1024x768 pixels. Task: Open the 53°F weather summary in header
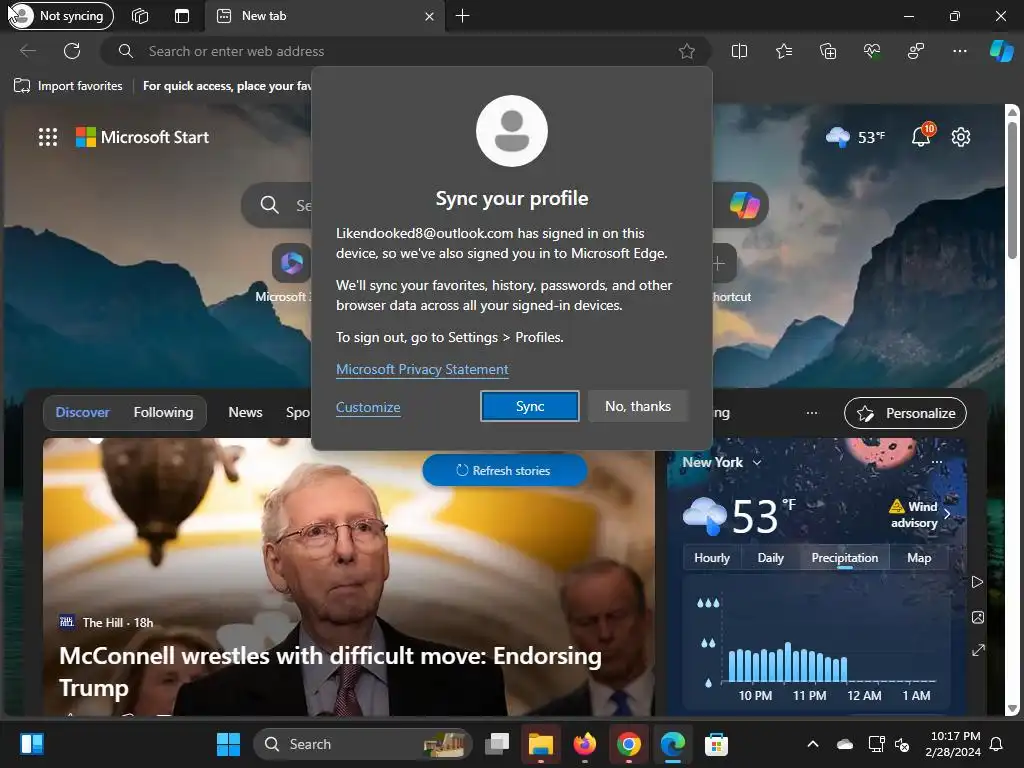pos(856,137)
